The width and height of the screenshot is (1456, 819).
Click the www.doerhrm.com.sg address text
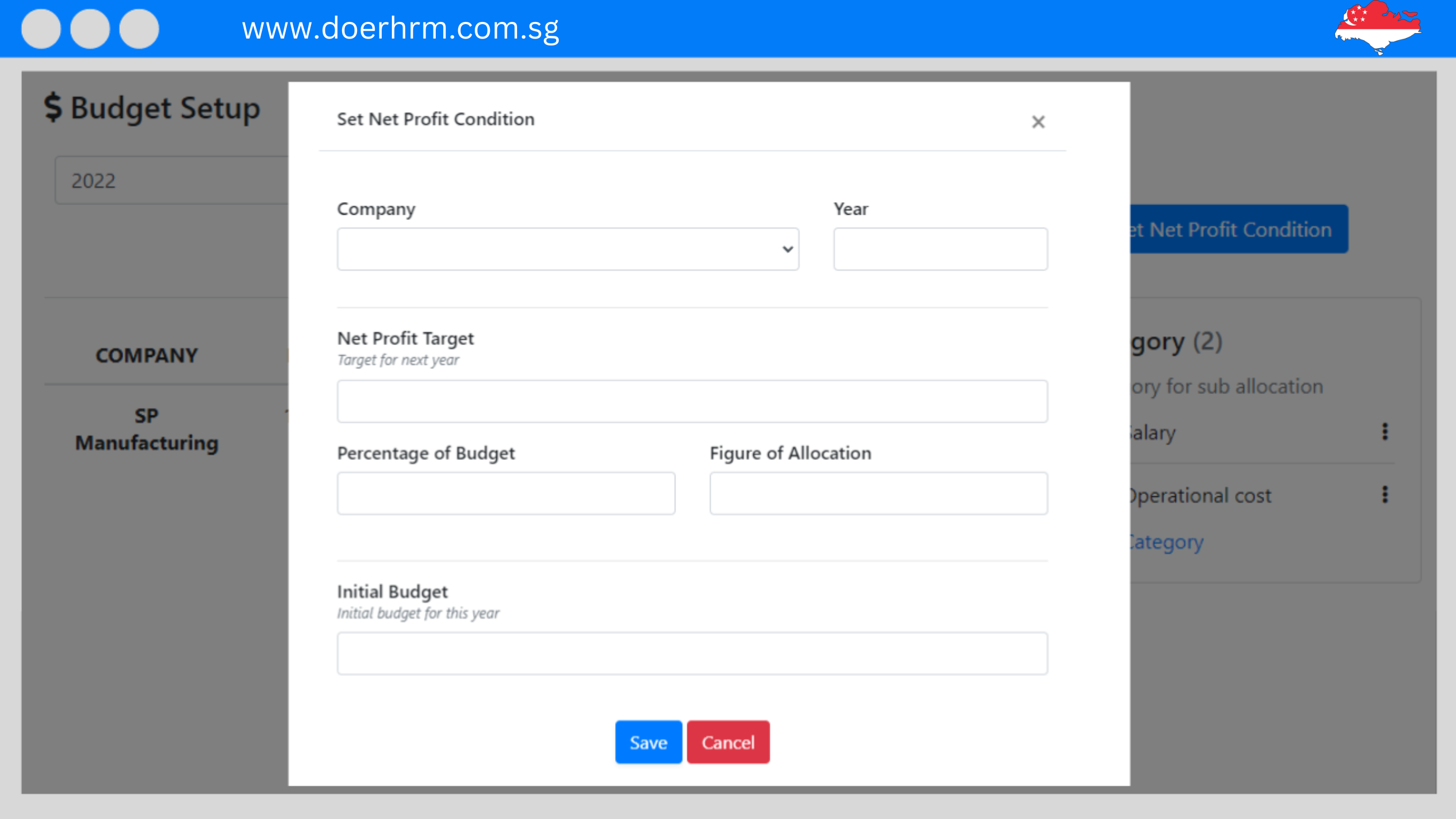[400, 28]
